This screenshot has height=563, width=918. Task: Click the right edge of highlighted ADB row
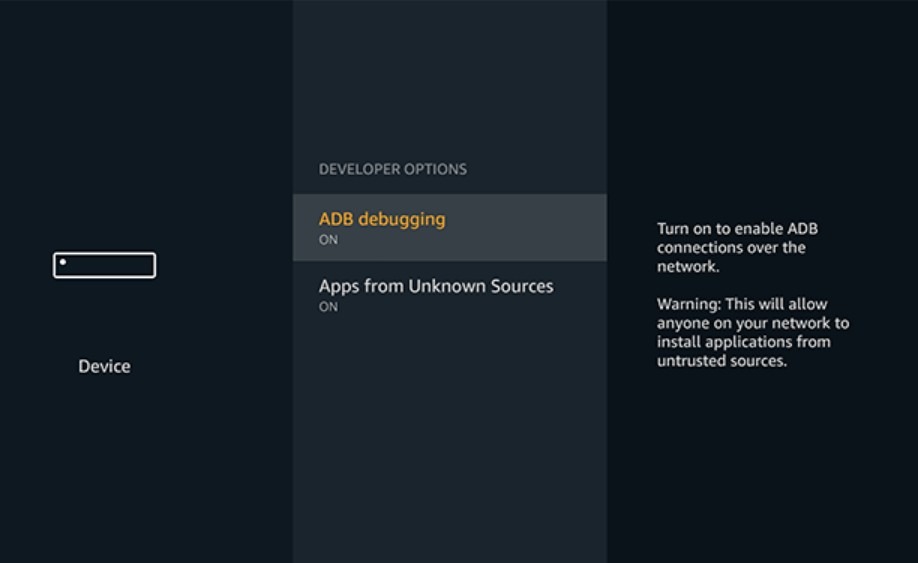click(590, 227)
